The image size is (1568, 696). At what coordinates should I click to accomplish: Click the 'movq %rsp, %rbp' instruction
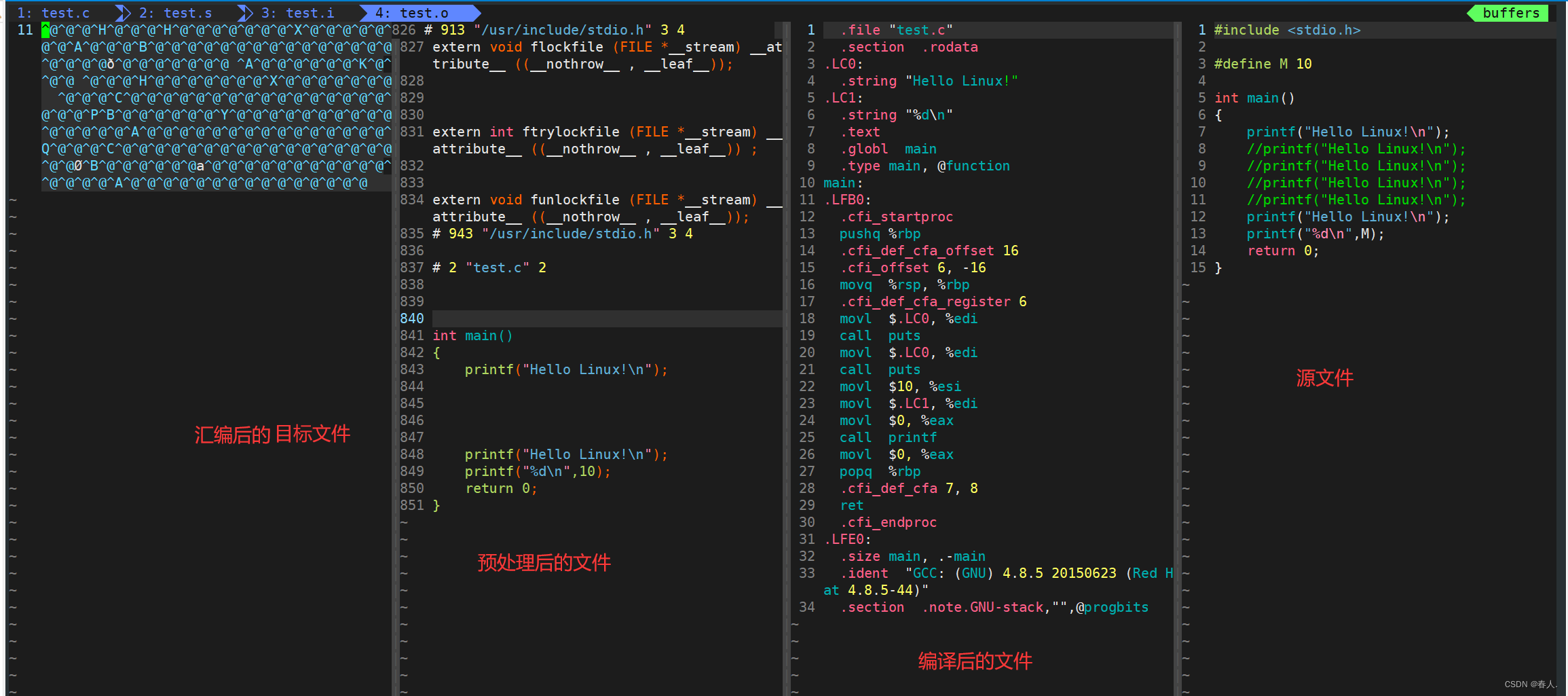point(904,285)
